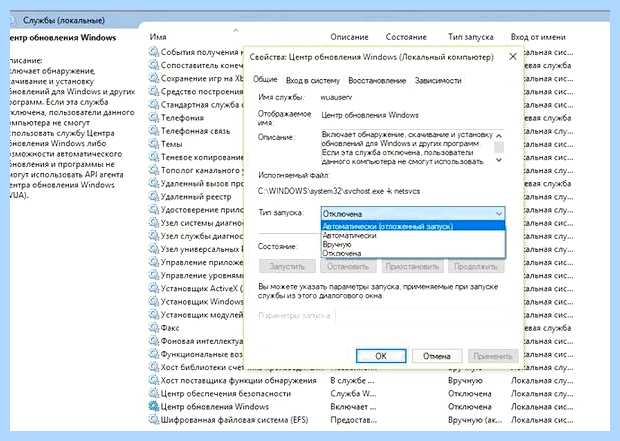The height and width of the screenshot is (441, 620).
Task: Click gear icon of Хост библиотеки счетчика row
Action: [153, 367]
